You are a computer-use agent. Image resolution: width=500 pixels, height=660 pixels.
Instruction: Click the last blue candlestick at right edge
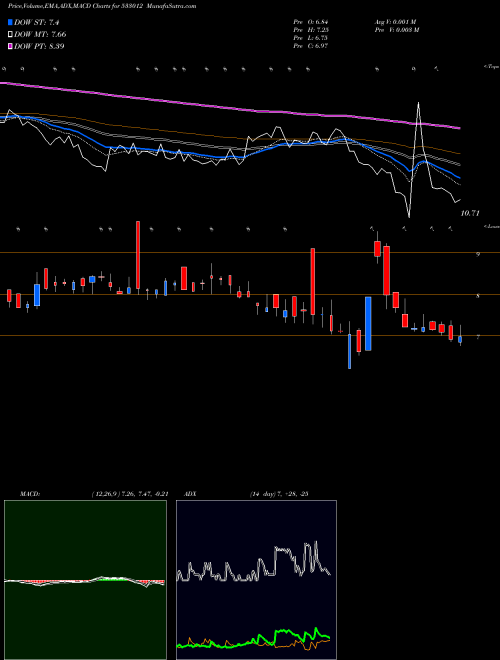click(460, 339)
